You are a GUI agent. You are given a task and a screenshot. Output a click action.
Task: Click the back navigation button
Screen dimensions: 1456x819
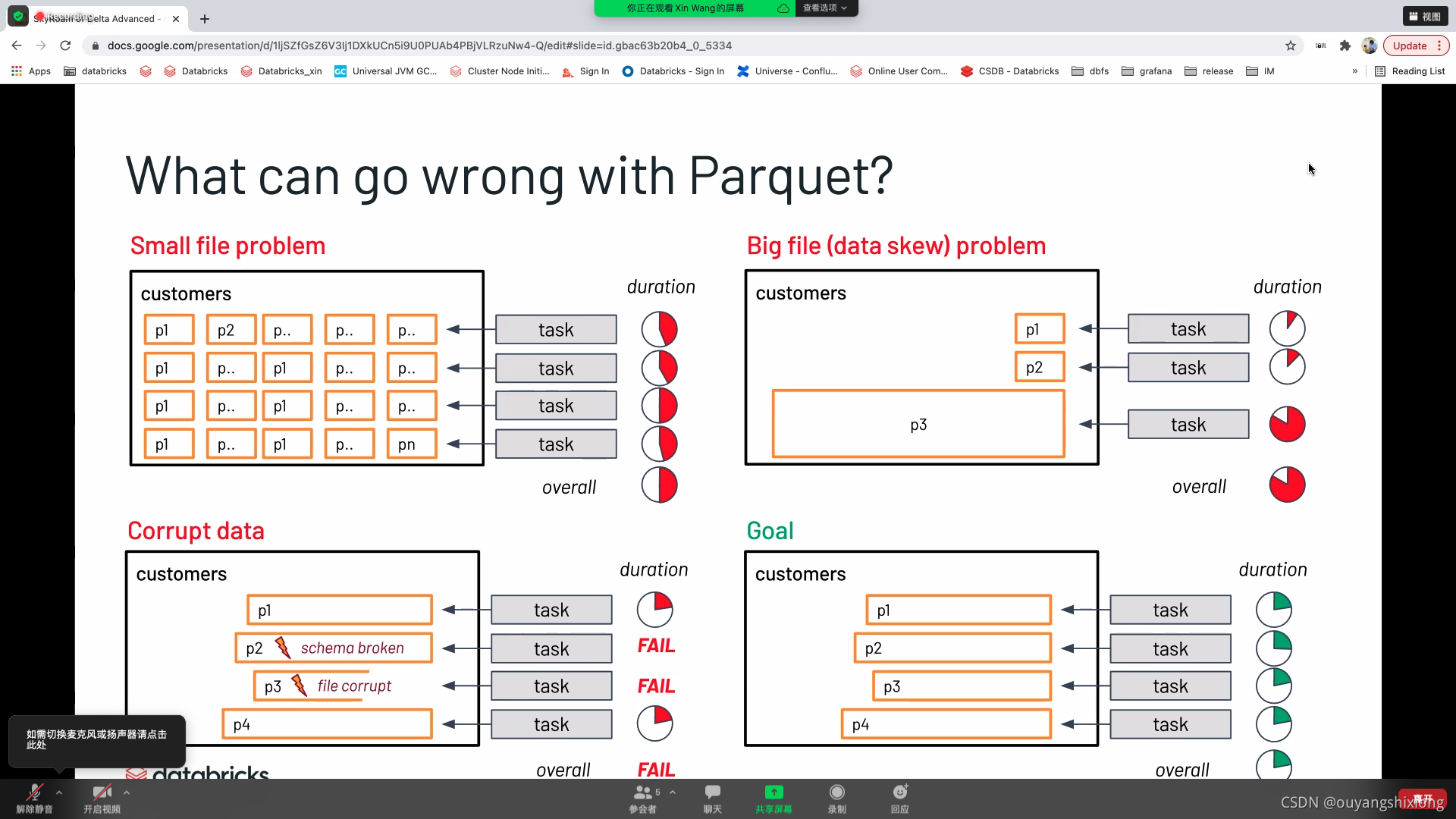click(x=17, y=45)
